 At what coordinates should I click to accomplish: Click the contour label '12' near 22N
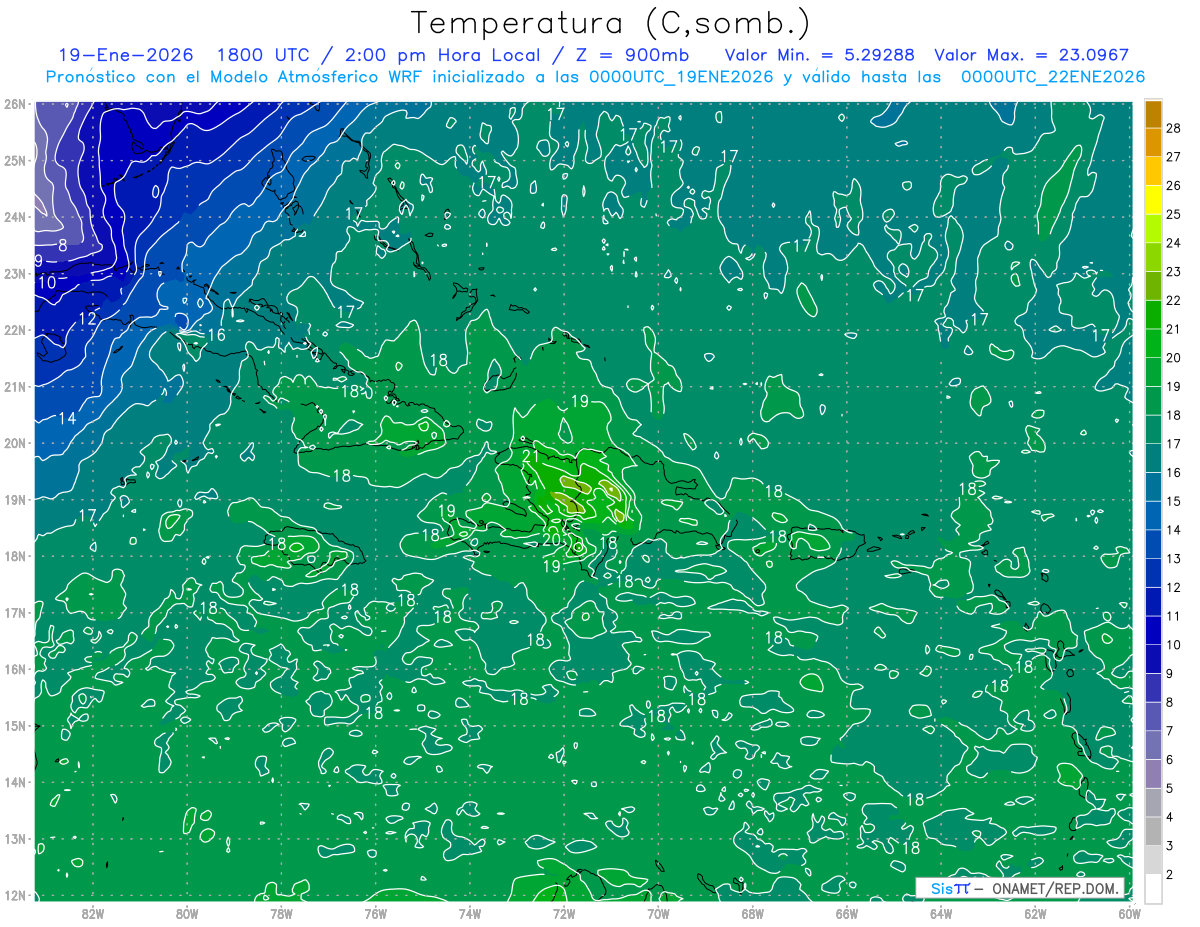[x=87, y=319]
